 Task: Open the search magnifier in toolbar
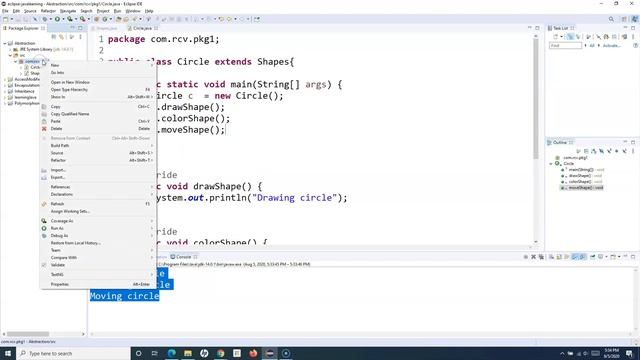[x=611, y=19]
